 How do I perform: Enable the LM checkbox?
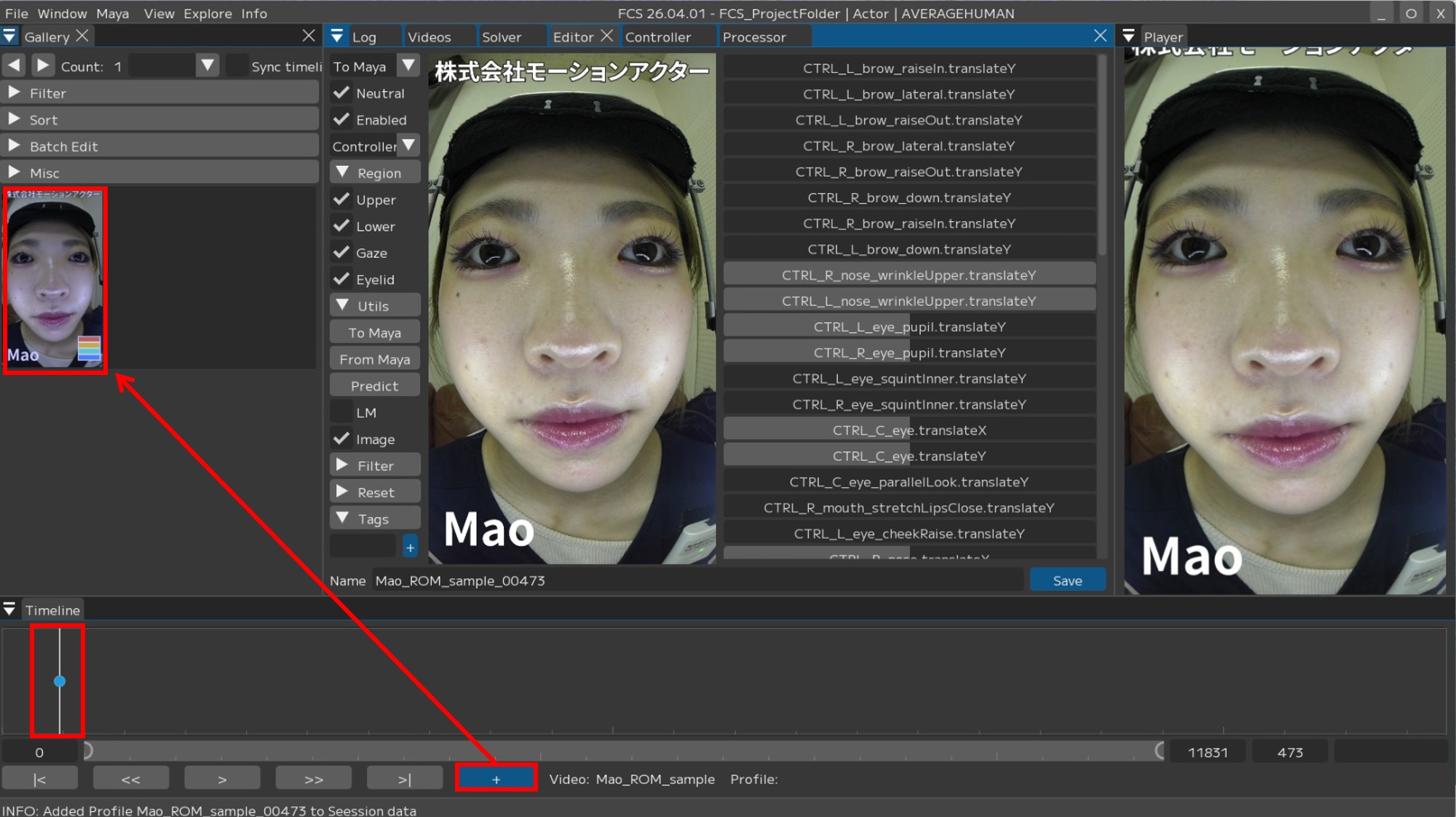341,412
